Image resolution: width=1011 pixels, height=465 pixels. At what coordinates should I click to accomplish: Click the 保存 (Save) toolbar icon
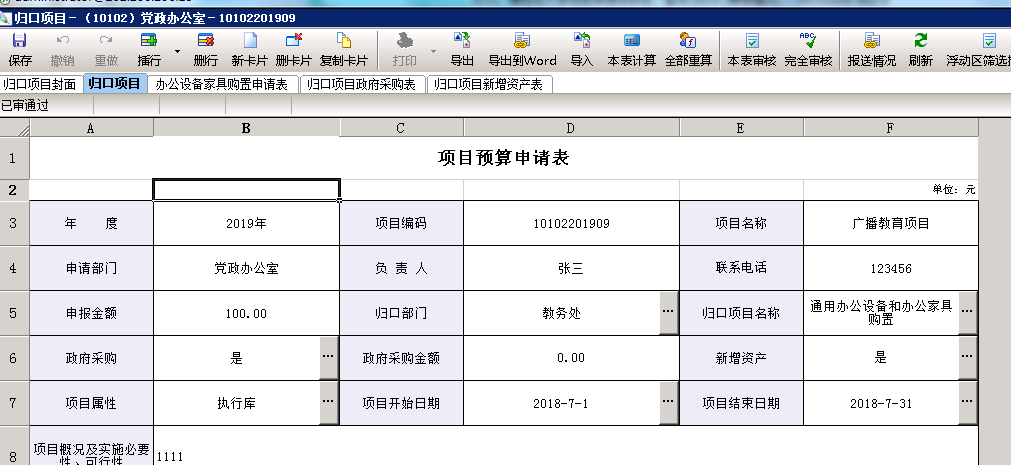click(x=20, y=49)
